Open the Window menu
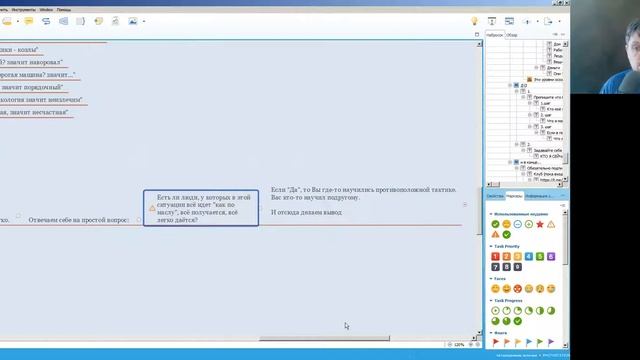This screenshot has height=360, width=640. (x=46, y=9)
